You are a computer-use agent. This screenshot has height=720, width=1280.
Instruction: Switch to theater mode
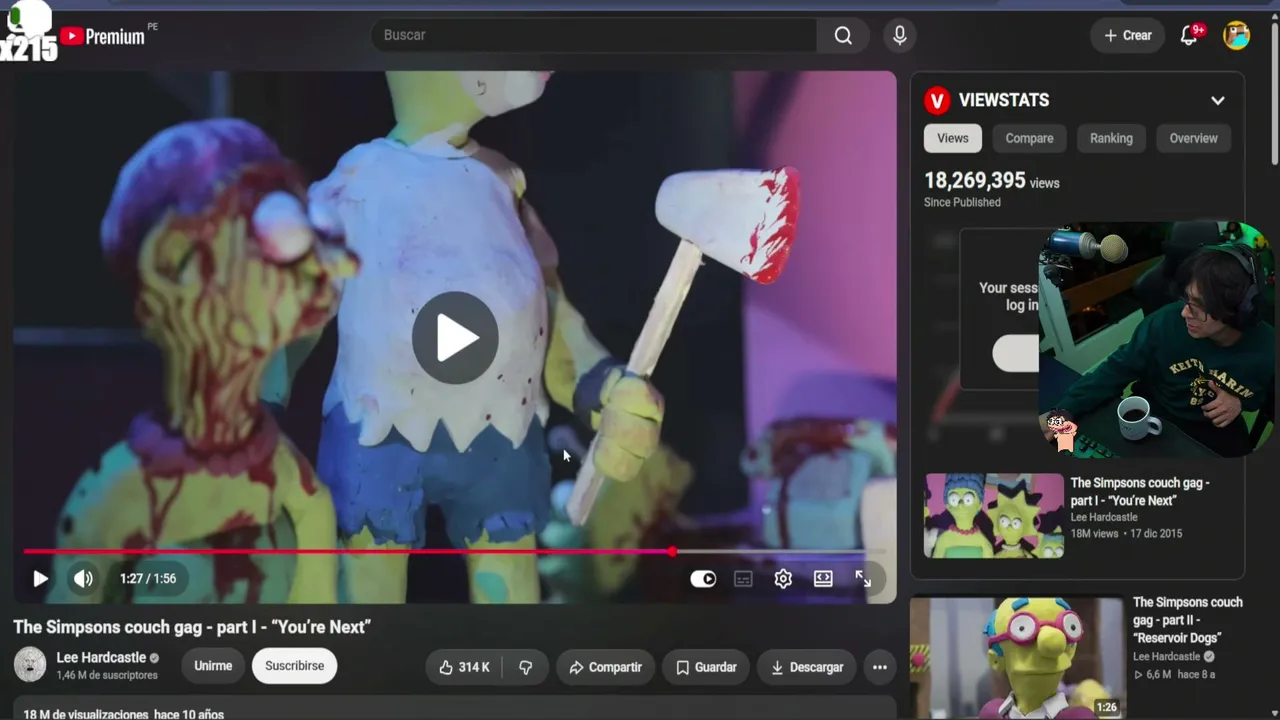coord(823,578)
